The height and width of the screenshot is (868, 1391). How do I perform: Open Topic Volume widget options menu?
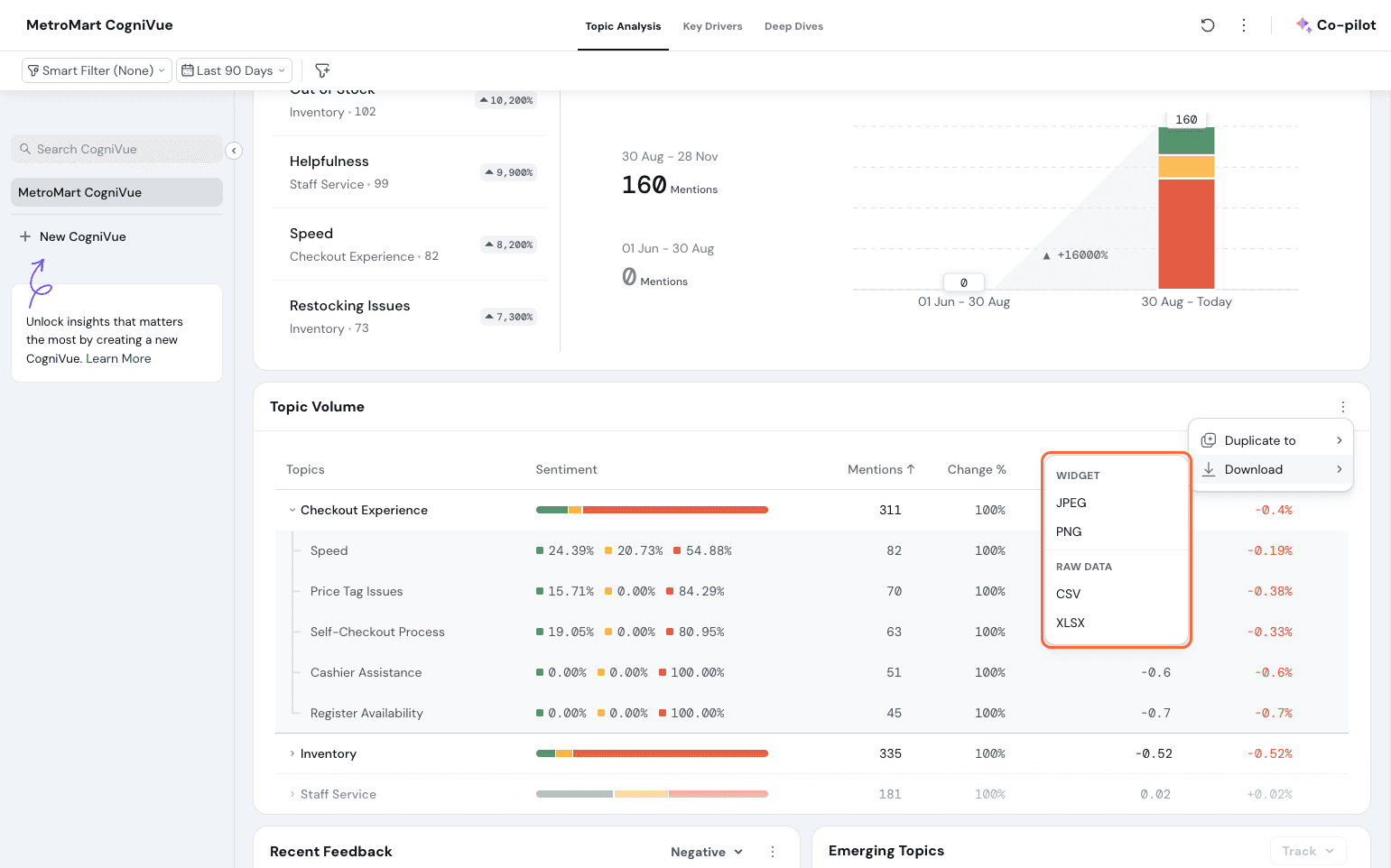(1342, 407)
